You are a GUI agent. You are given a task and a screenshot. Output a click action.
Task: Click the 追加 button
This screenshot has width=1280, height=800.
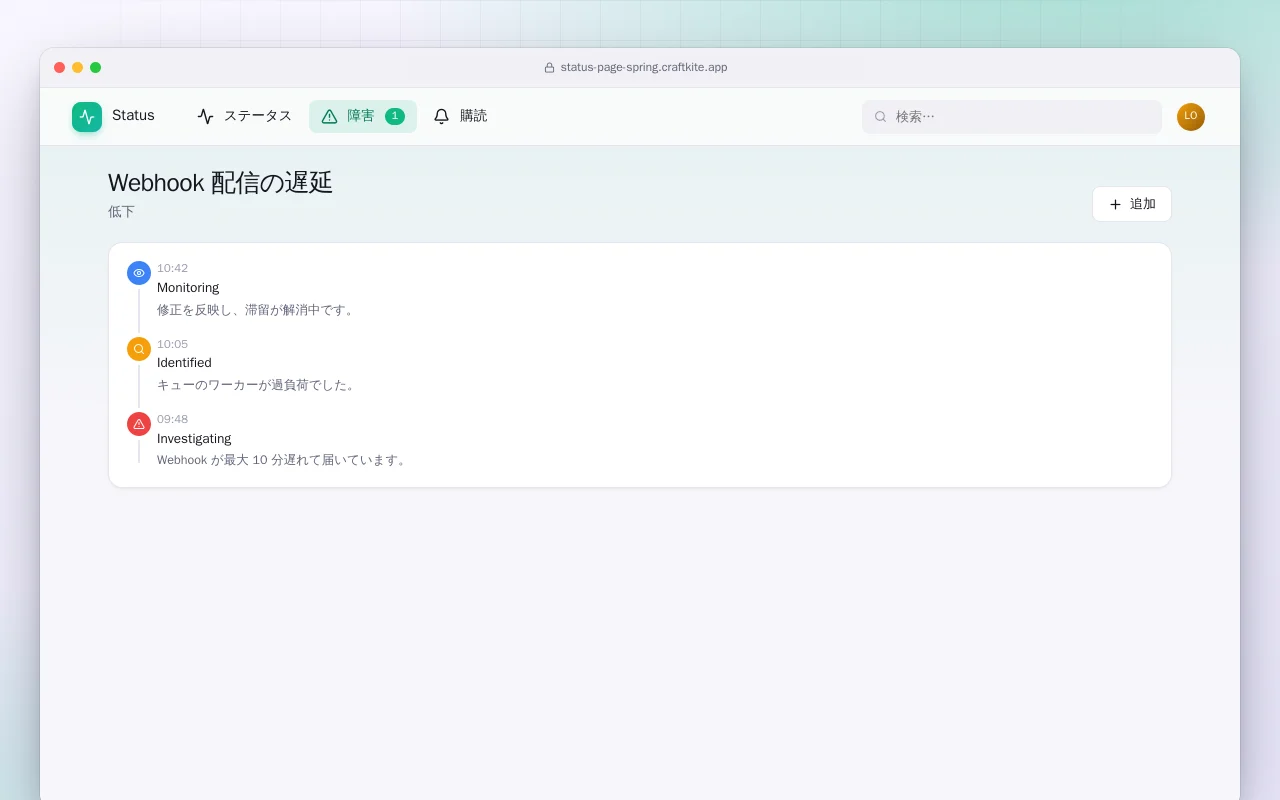tap(1132, 204)
